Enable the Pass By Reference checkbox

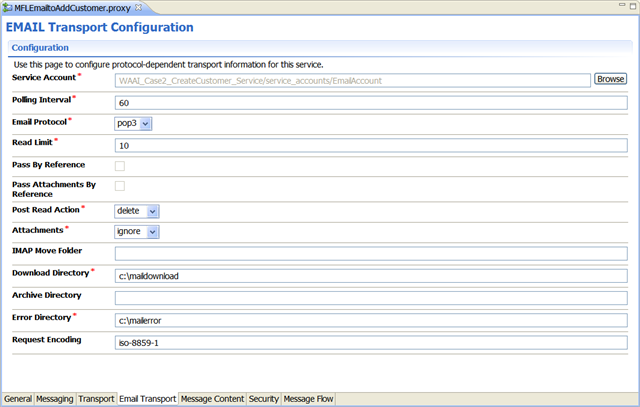click(120, 165)
